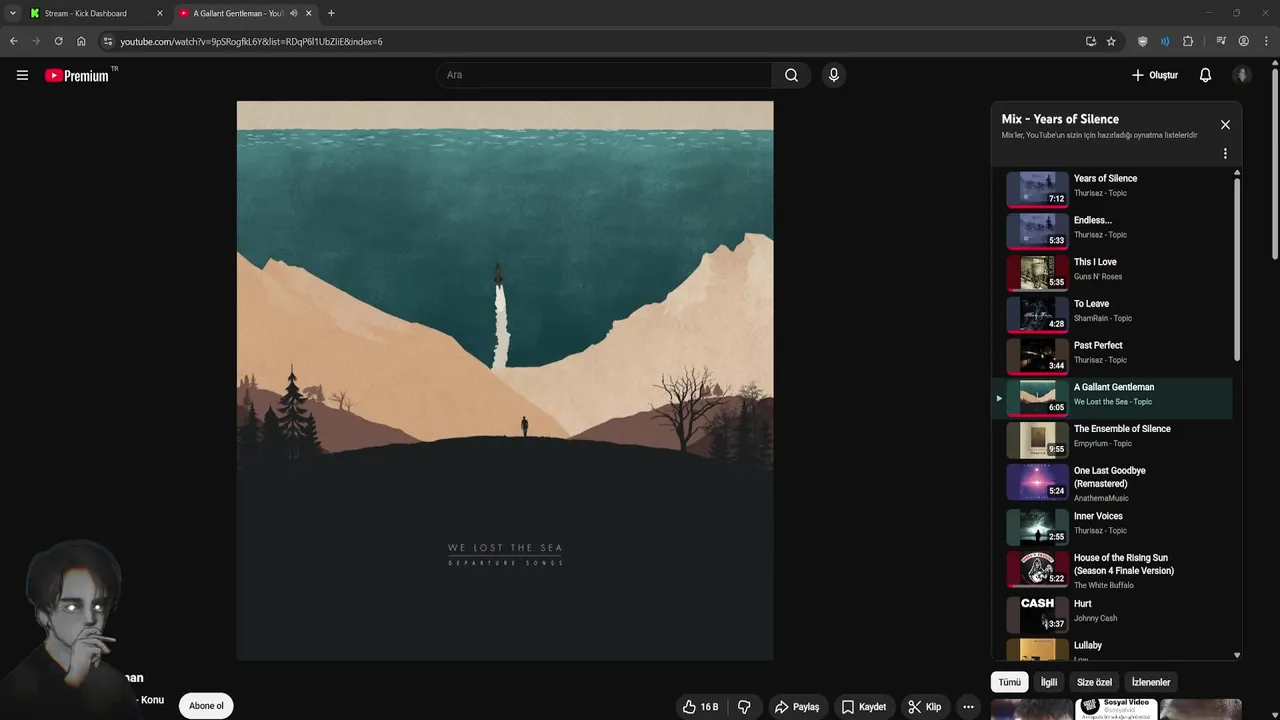Viewport: 1280px width, 720px height.
Task: Open the blue sound-wave extension
Action: click(x=1165, y=41)
